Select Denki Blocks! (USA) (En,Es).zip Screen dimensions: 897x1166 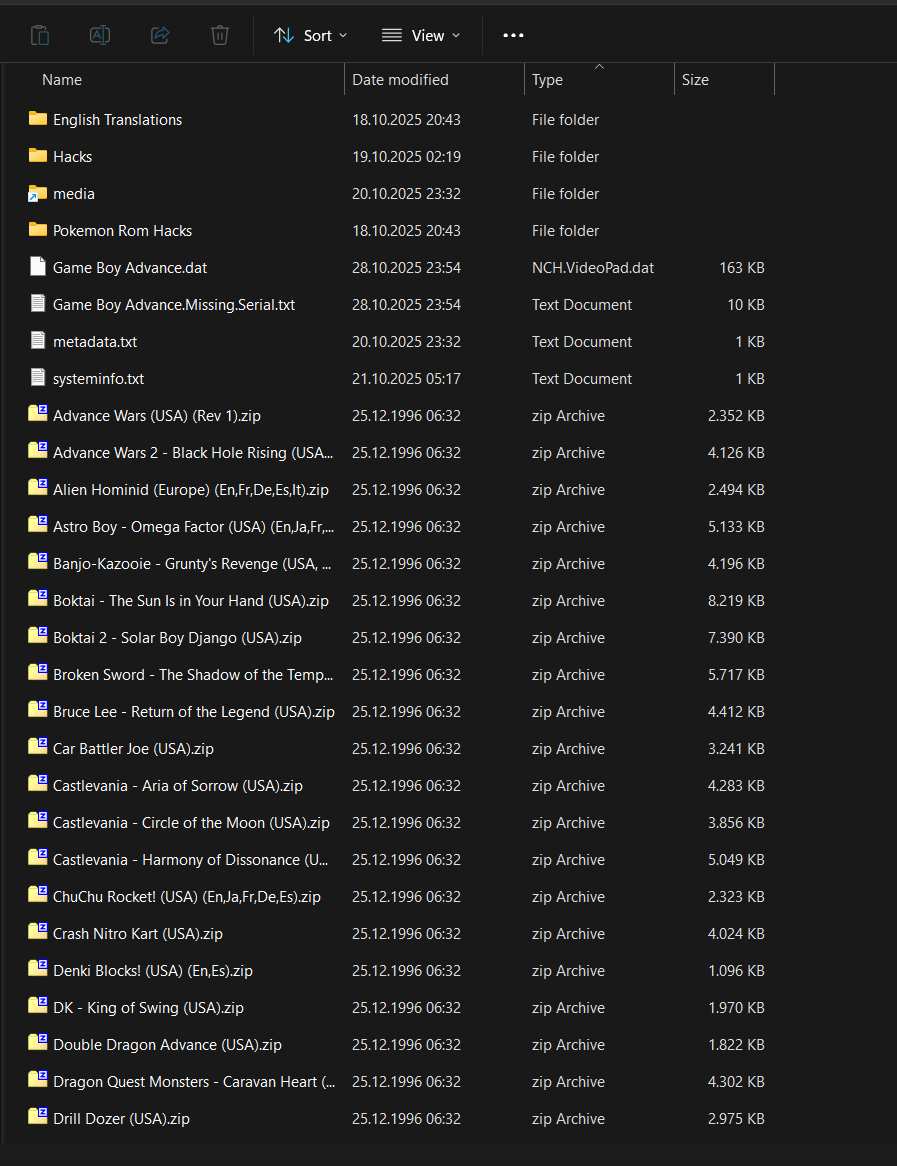[x=152, y=971]
